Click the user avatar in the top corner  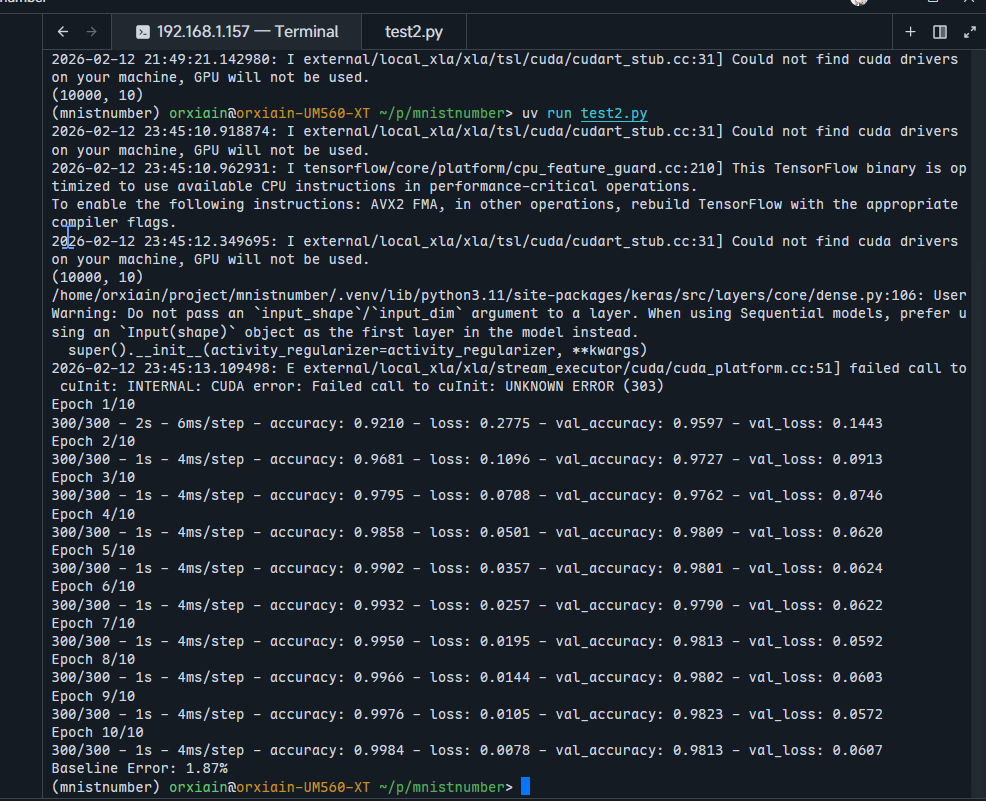[859, 3]
